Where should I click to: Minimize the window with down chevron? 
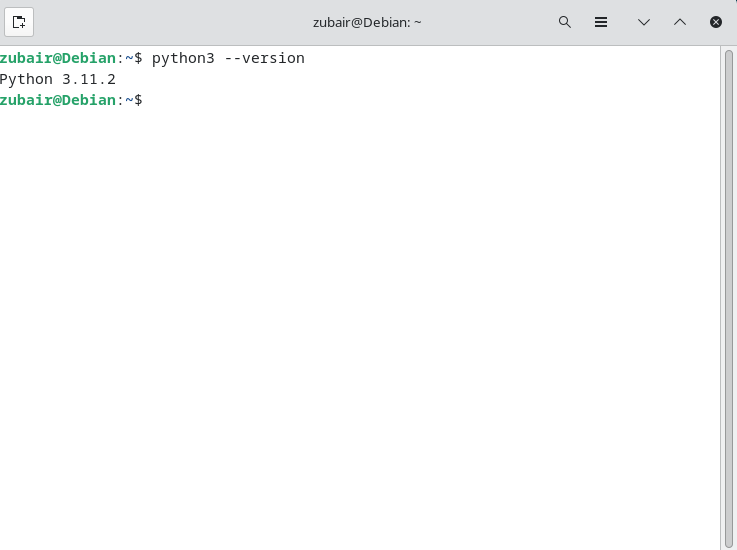pyautogui.click(x=644, y=22)
